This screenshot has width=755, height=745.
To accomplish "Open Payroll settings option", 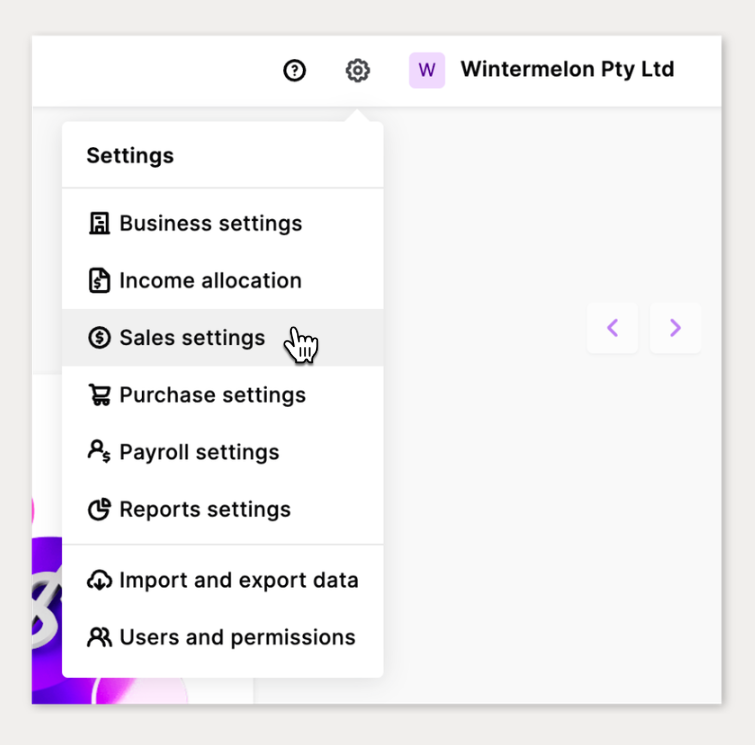I will pos(199,452).
